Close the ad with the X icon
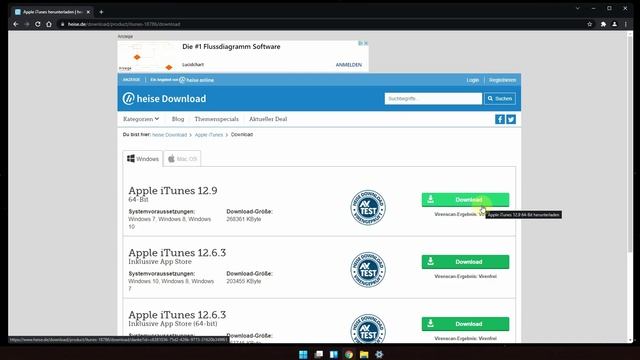The image size is (640, 360). (366, 43)
